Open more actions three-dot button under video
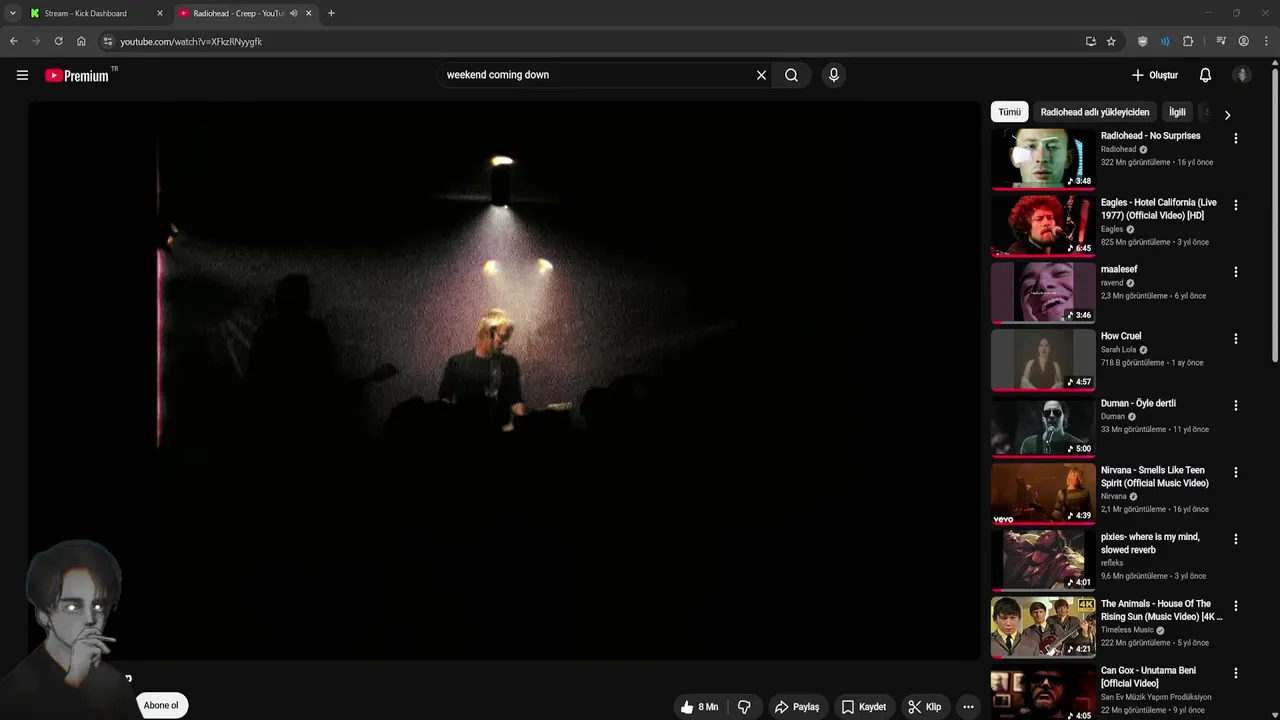Screen dimensions: 1280x720 (968, 707)
